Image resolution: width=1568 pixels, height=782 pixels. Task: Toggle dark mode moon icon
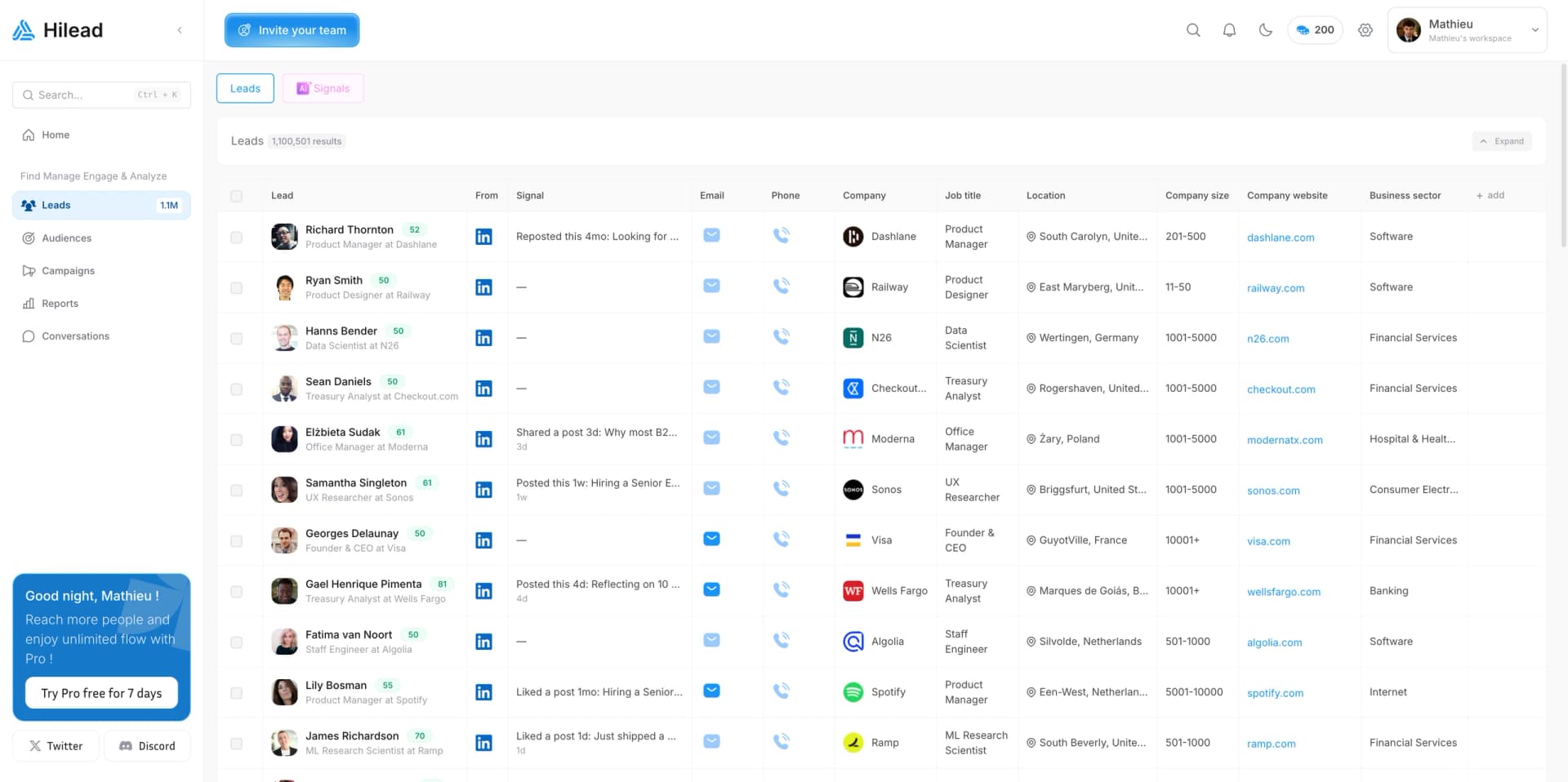click(x=1265, y=30)
